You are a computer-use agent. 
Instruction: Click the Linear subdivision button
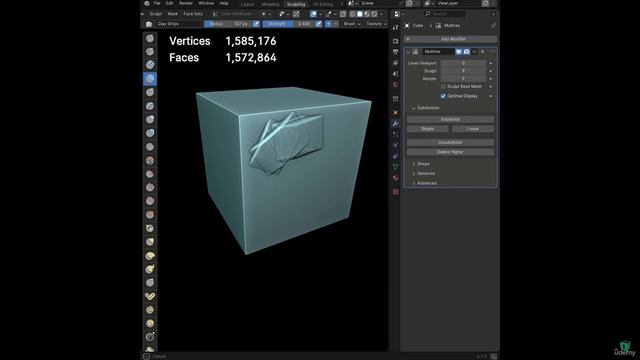point(473,129)
